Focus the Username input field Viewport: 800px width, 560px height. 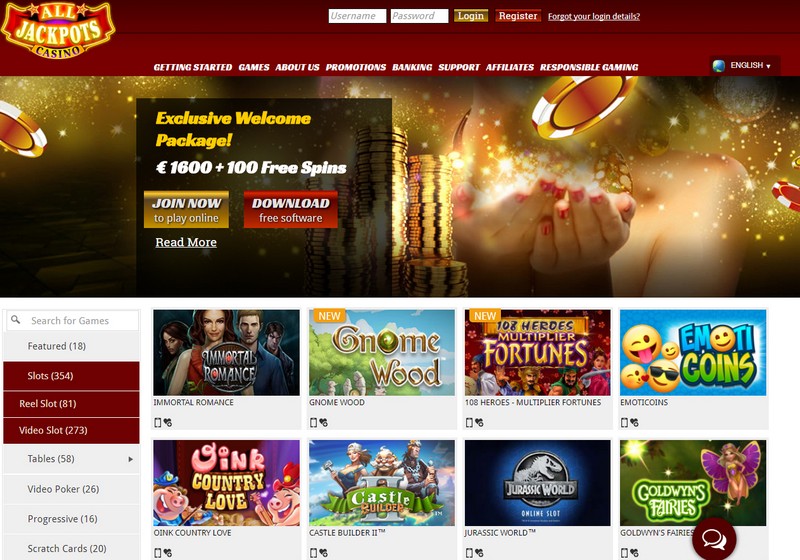[x=357, y=16]
